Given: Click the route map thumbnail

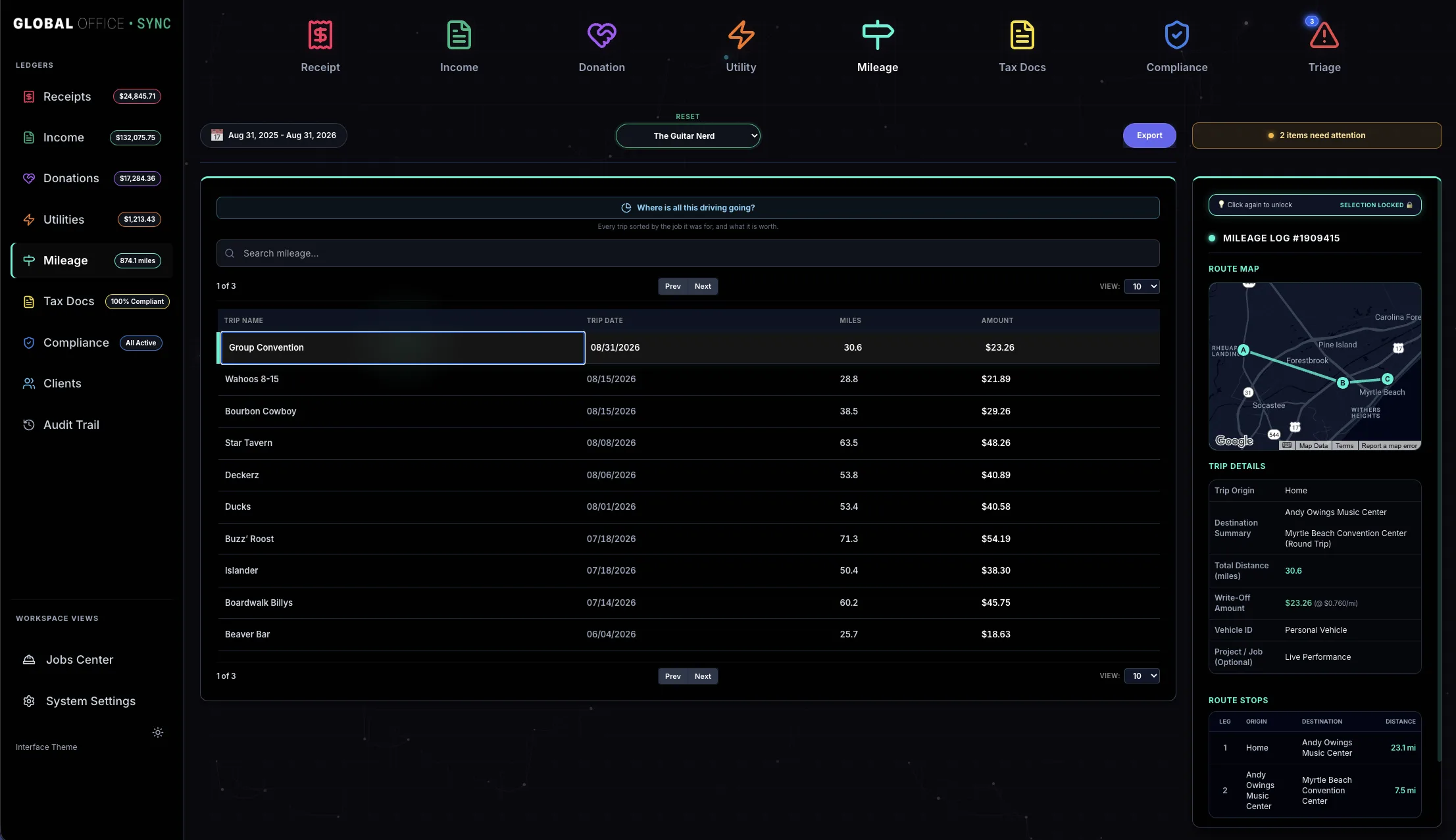Looking at the screenshot, I should point(1315,366).
